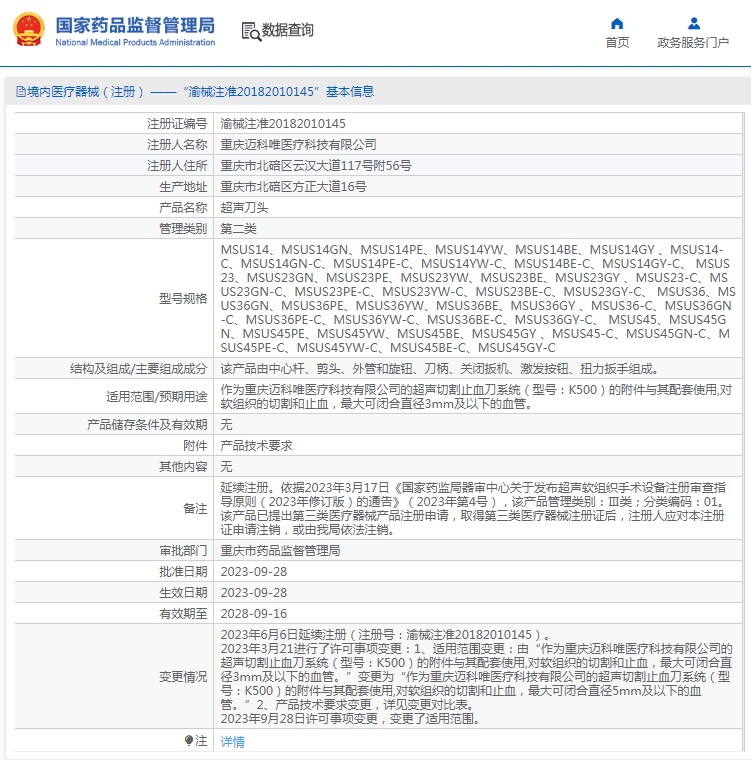Click the 注册人名称 row label
This screenshot has width=751, height=760.
click(x=177, y=144)
